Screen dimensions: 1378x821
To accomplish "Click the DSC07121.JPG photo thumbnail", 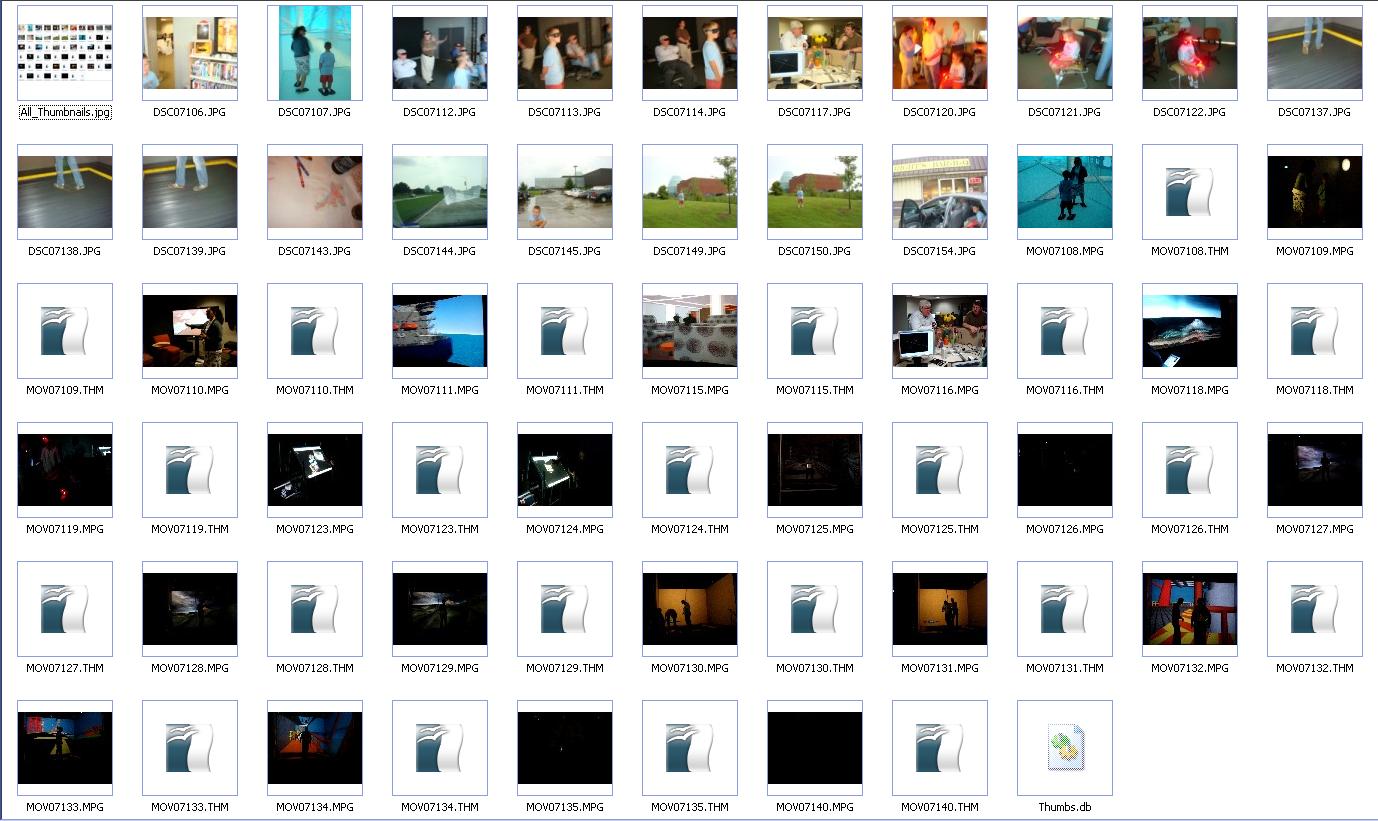I will (1065, 53).
